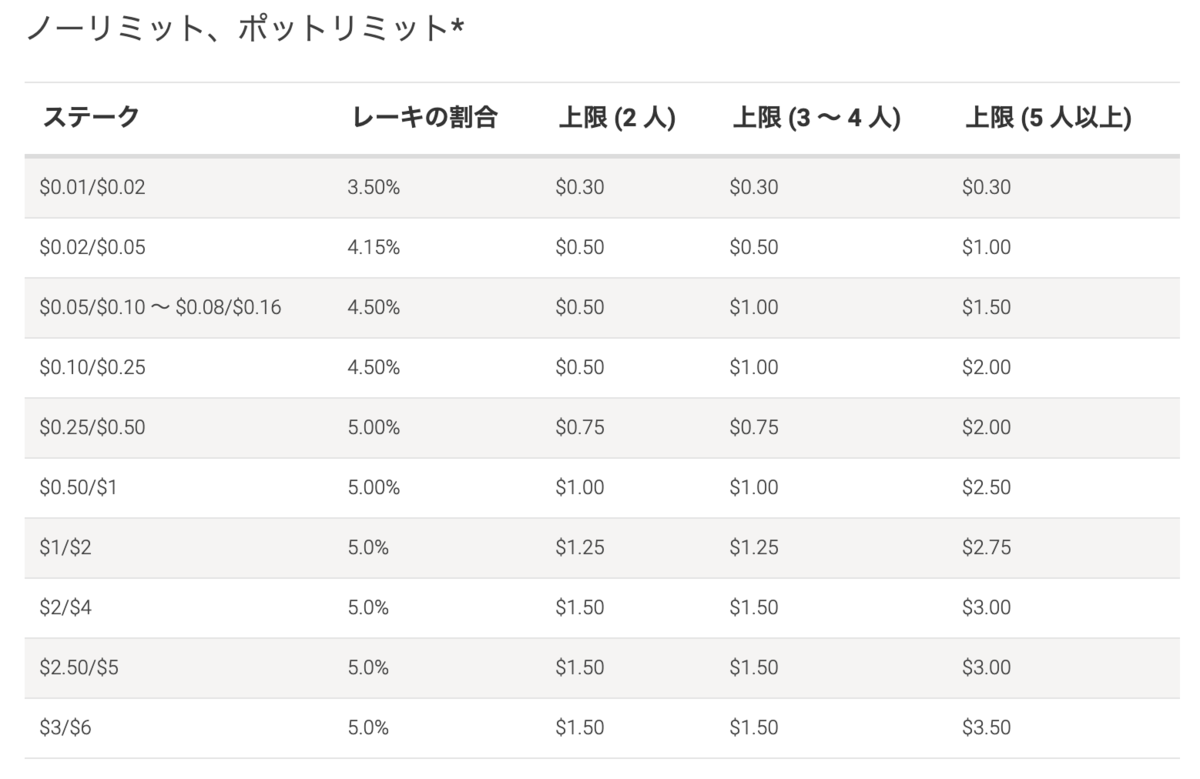Select the $0.05/$0.10 〜 $0.08/$0.16 stake cell
The image size is (1200, 779).
coord(160,307)
